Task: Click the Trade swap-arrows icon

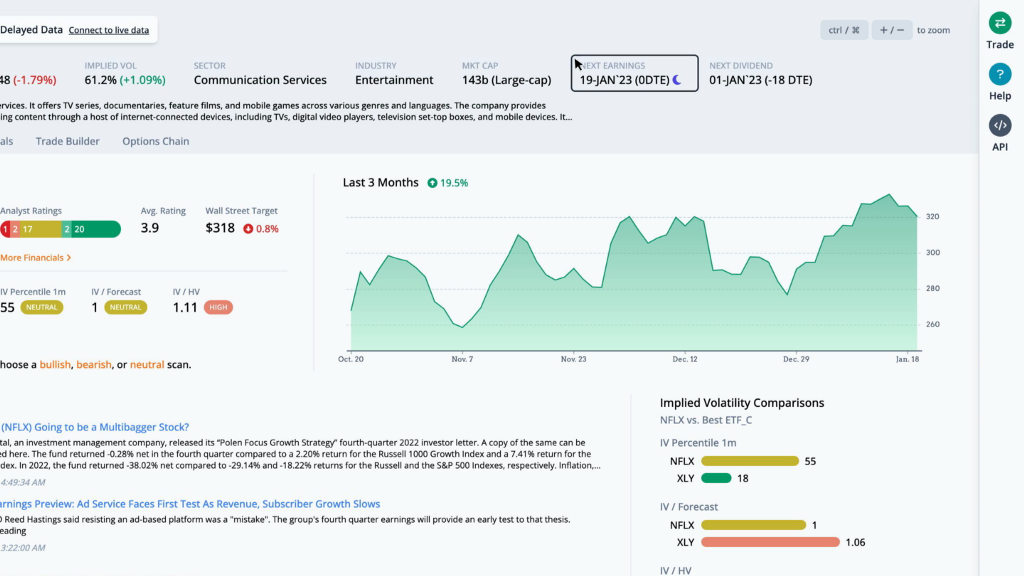Action: [x=999, y=24]
